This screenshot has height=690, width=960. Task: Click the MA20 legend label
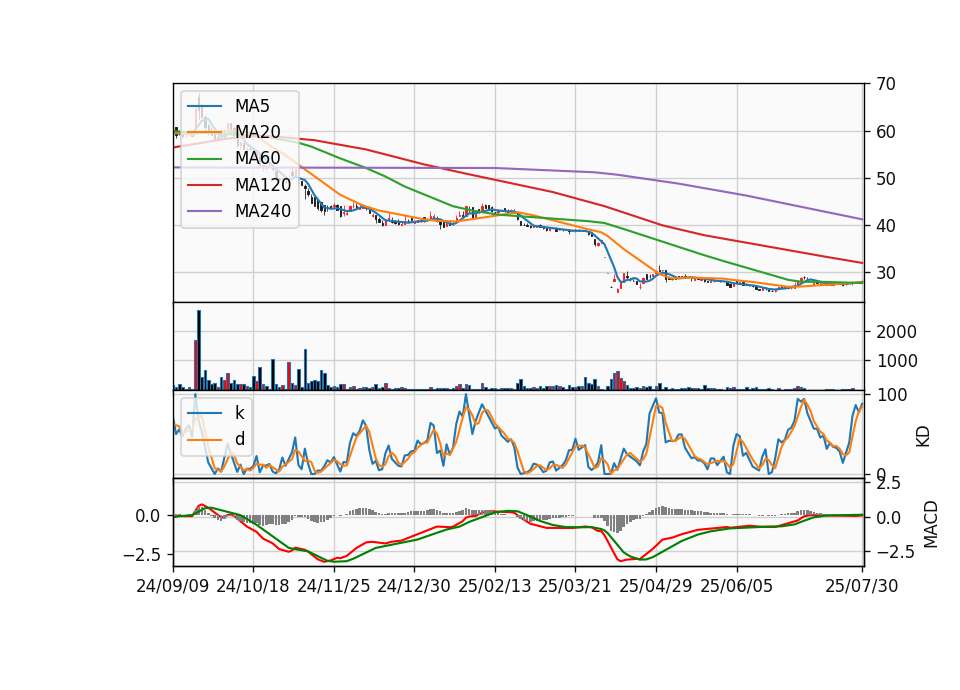point(257,132)
